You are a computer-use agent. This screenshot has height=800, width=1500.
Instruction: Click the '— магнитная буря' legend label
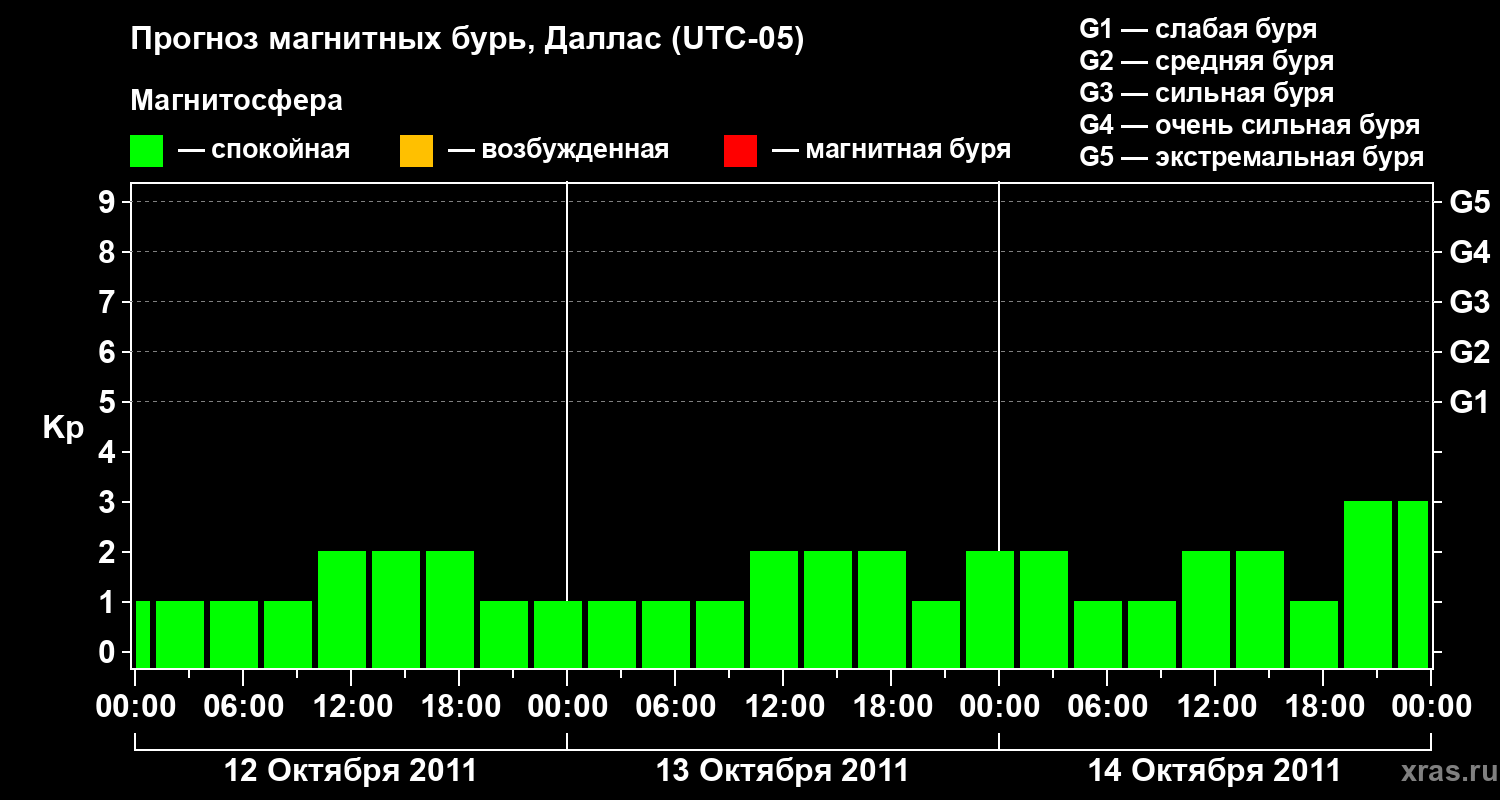coord(891,151)
